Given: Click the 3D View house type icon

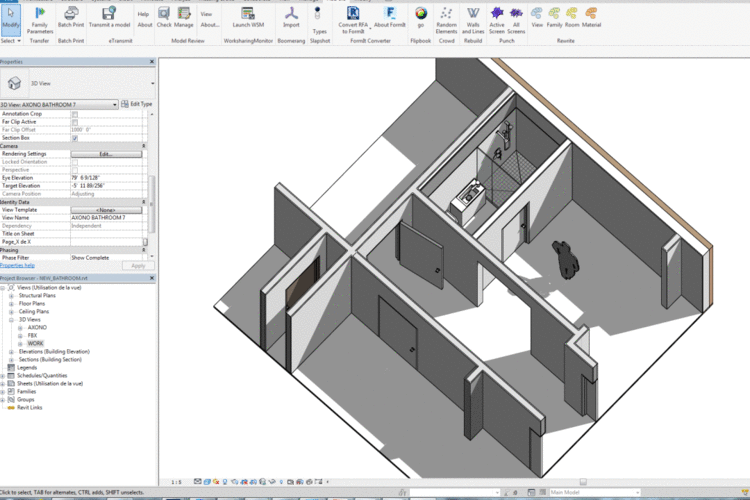Looking at the screenshot, I should (14, 83).
